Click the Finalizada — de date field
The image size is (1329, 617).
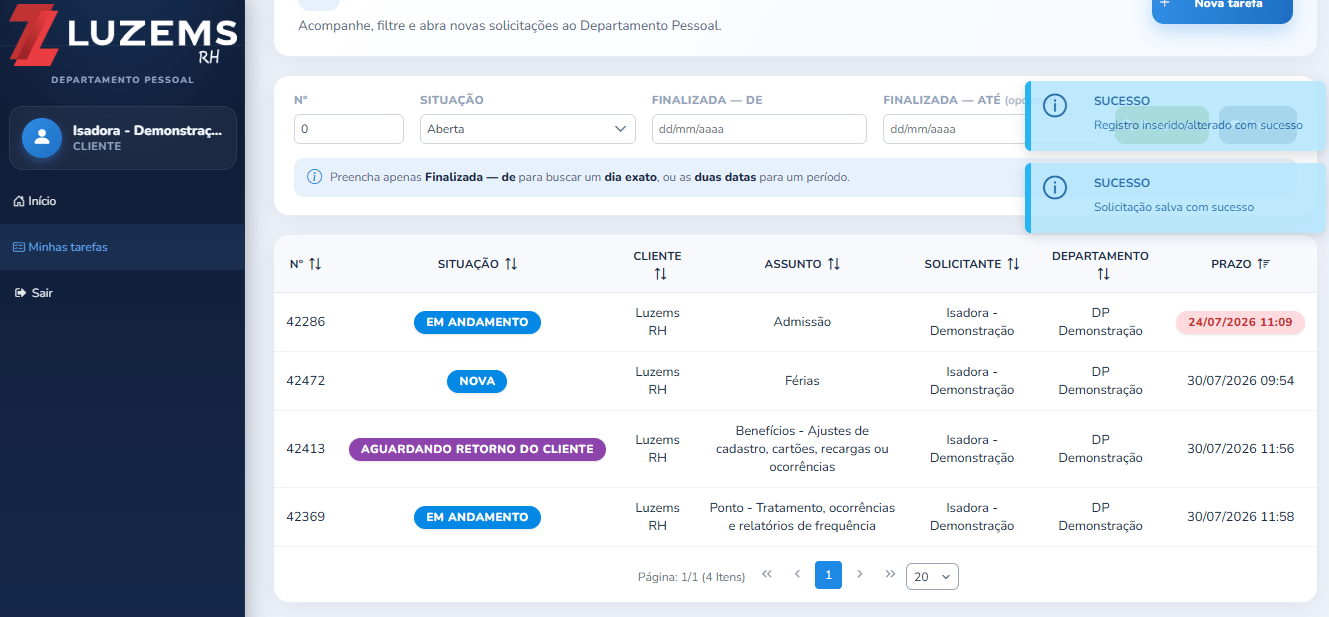click(759, 129)
